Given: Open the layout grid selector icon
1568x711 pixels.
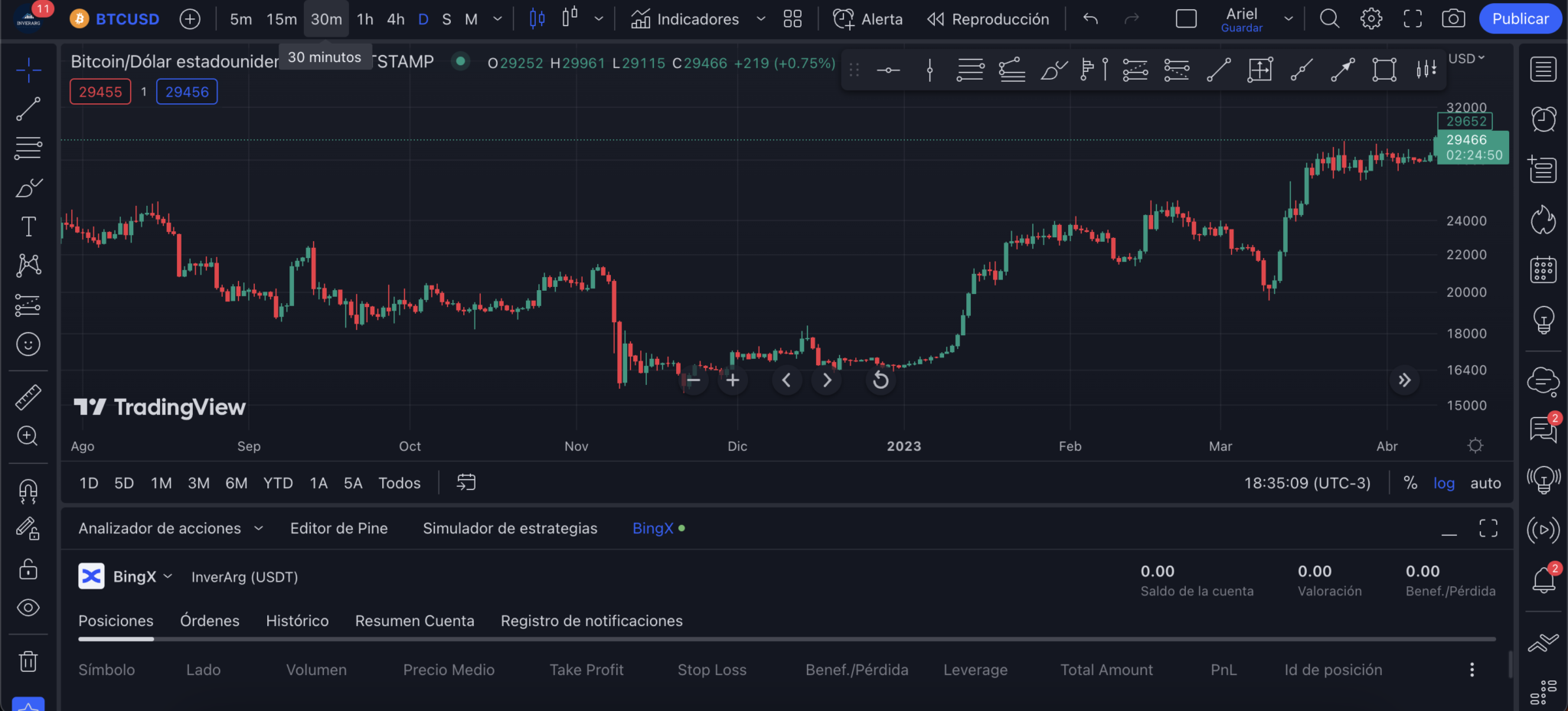Looking at the screenshot, I should (x=792, y=19).
